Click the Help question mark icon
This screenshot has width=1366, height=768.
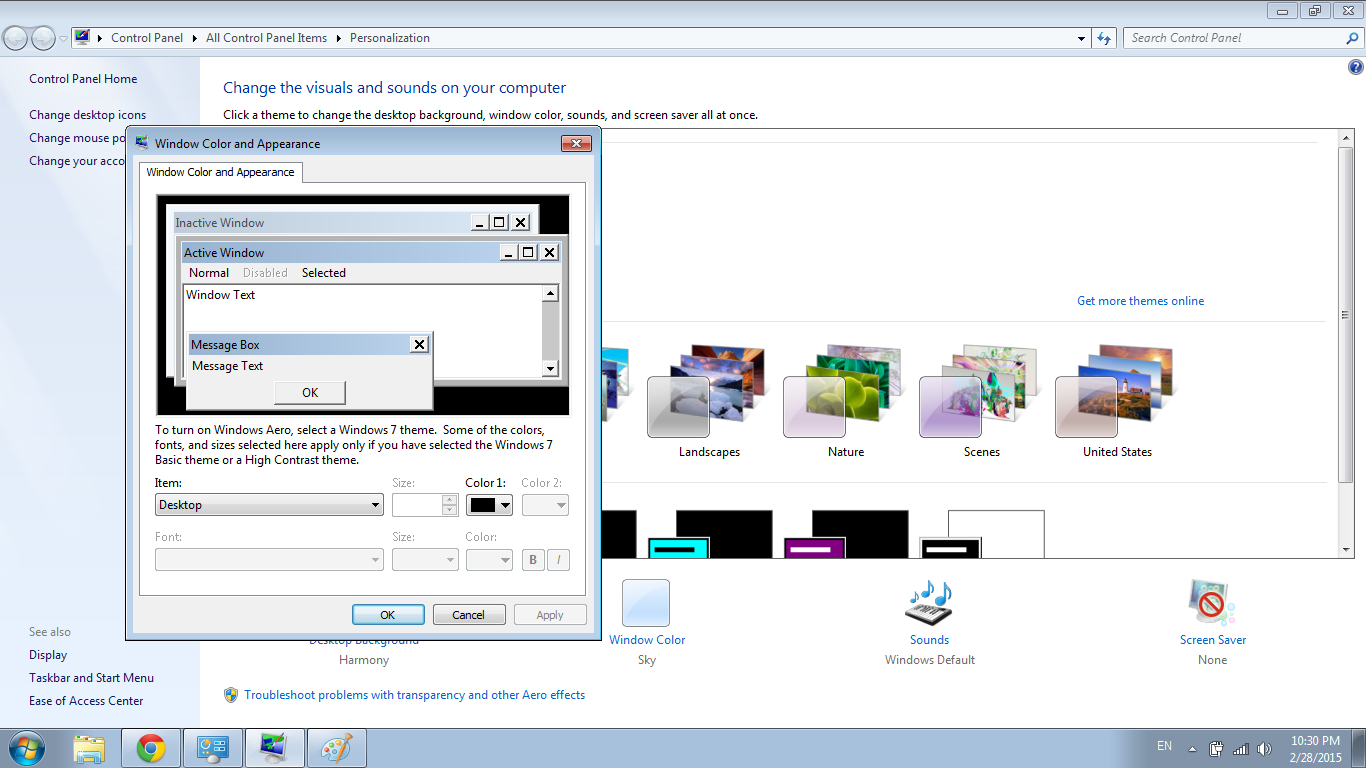pyautogui.click(x=1356, y=68)
